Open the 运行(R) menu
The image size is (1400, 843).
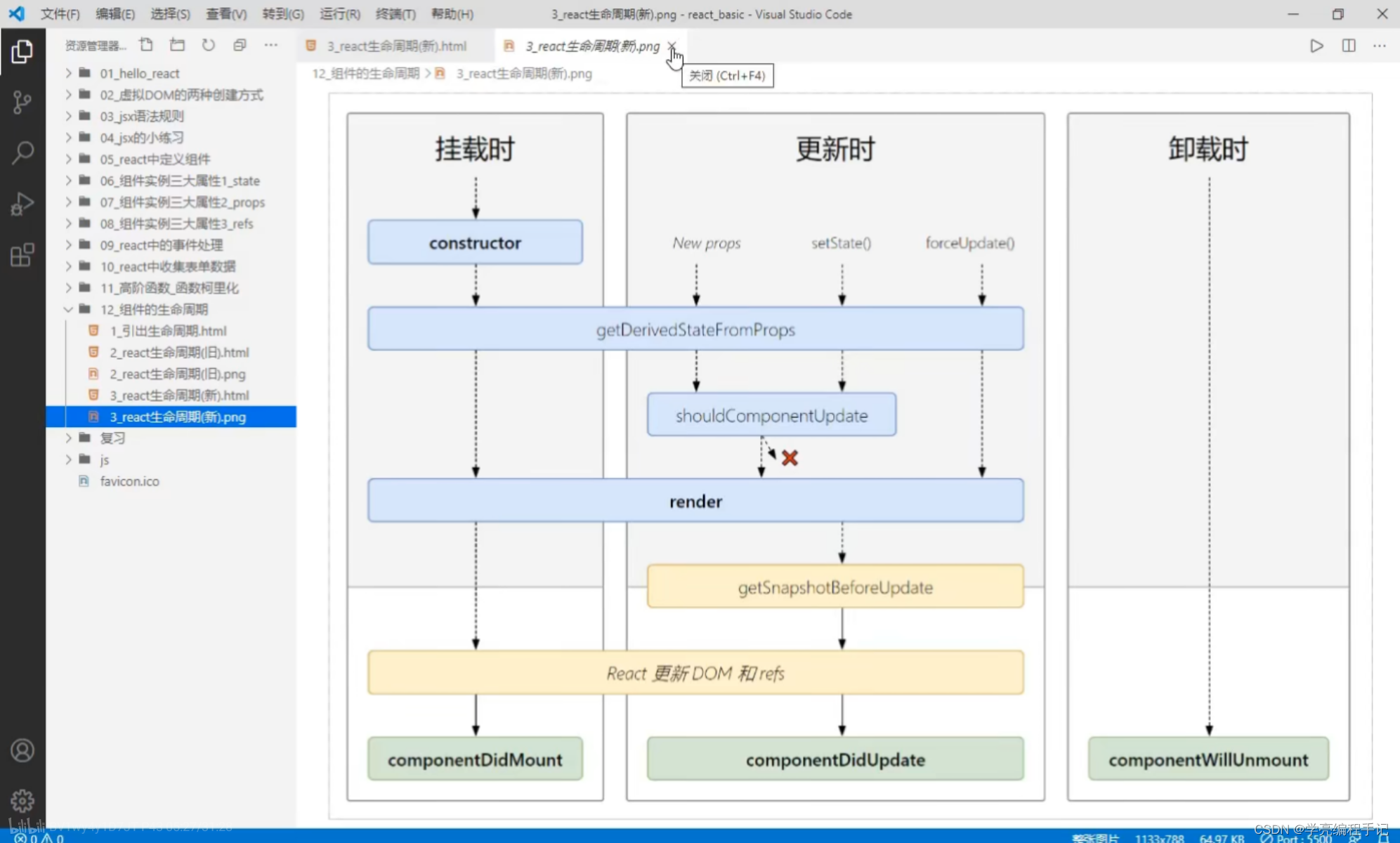click(x=340, y=14)
